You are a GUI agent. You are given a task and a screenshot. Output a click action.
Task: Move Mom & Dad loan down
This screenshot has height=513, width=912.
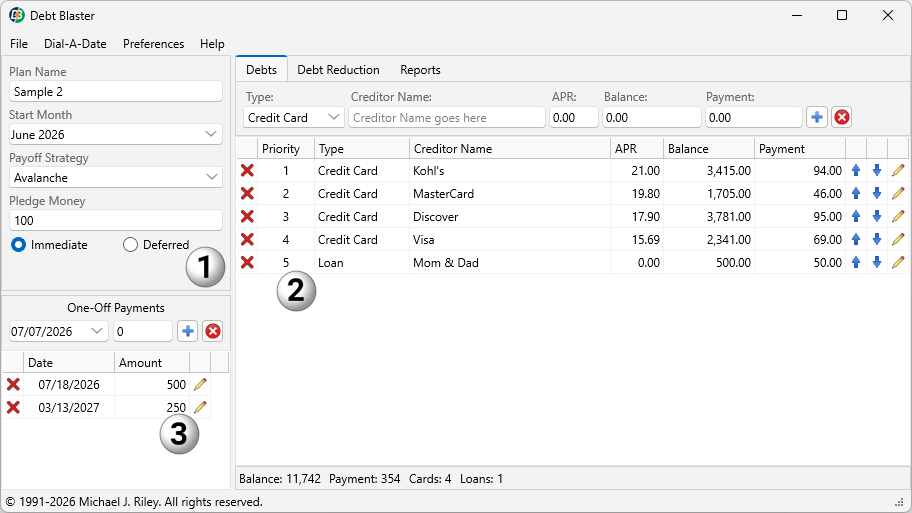(877, 262)
